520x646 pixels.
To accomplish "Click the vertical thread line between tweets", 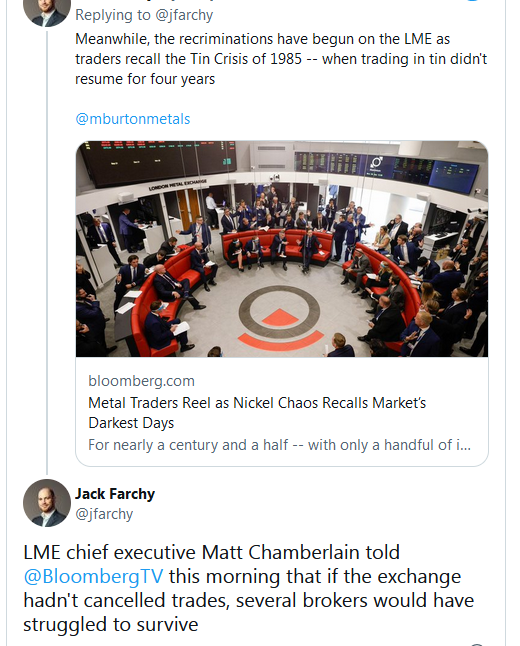I will pyautogui.click(x=47, y=252).
